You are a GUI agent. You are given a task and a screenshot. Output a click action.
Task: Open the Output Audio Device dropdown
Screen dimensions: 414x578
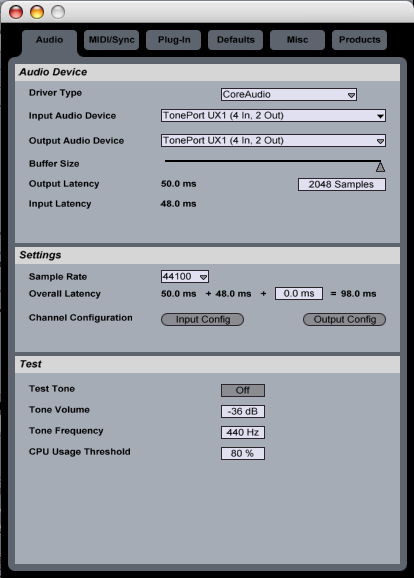273,140
